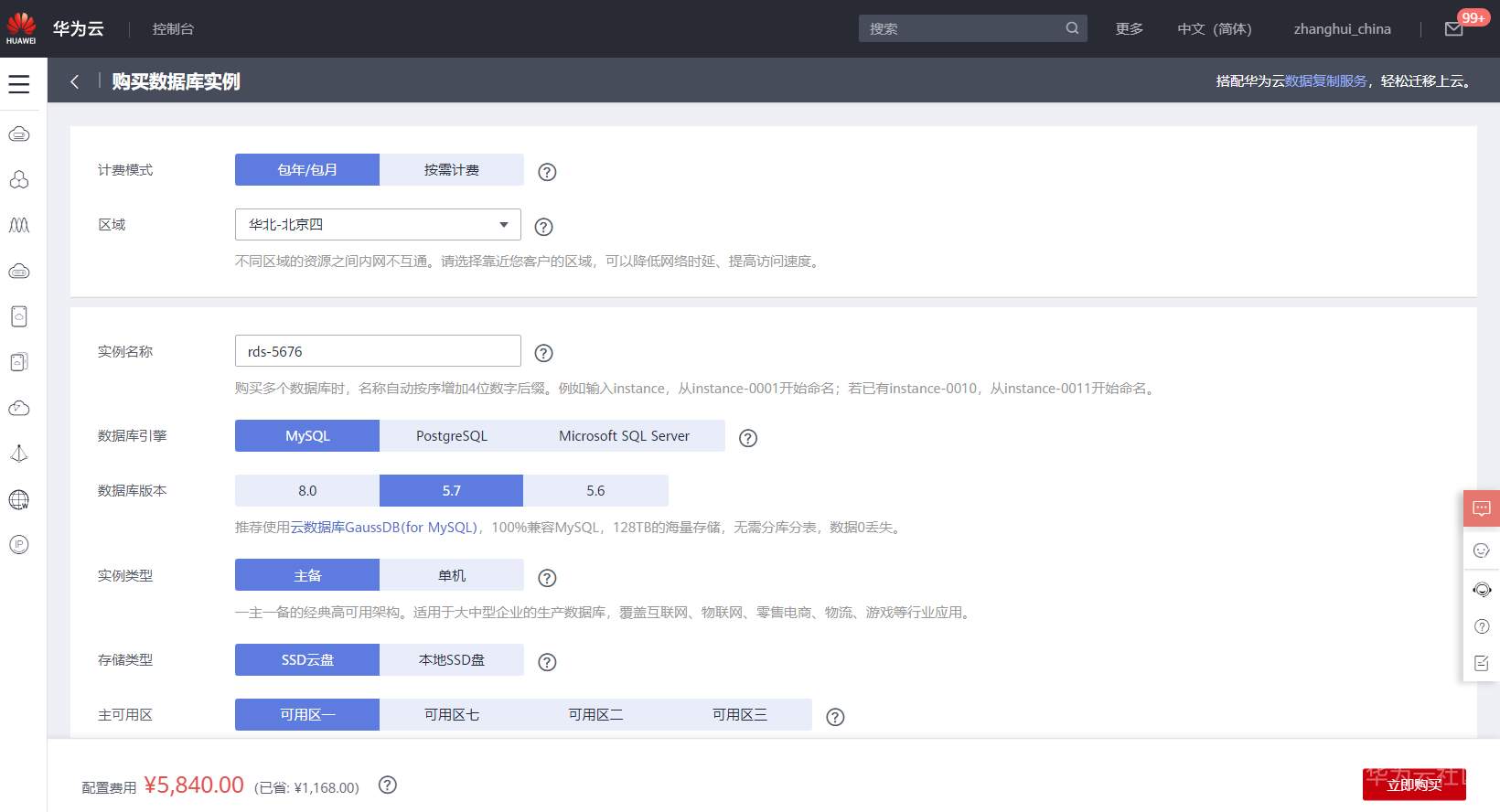
Task: Open help for billing mode (计费模式)
Action: point(547,172)
